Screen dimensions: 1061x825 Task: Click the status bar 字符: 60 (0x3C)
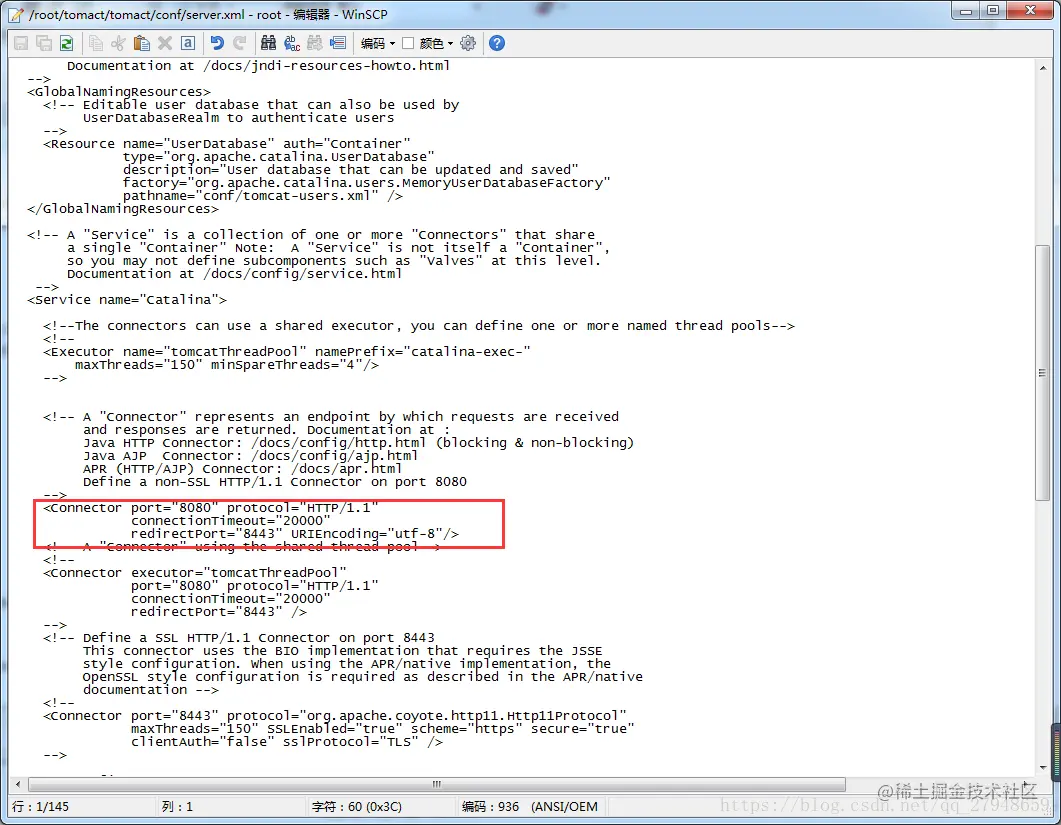357,807
